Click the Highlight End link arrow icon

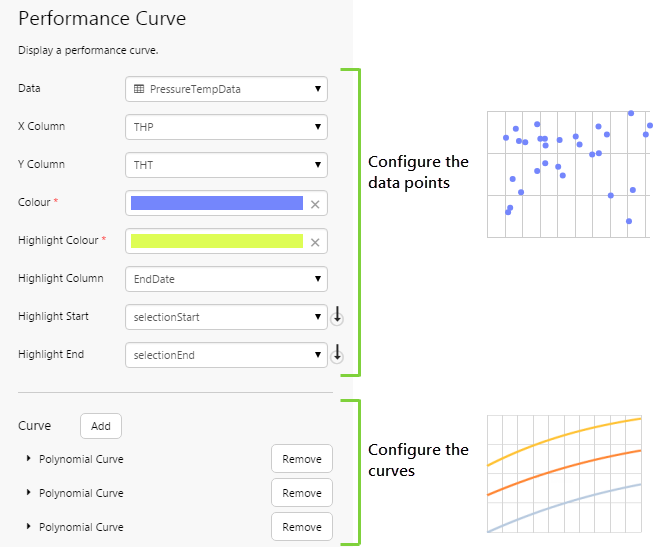point(338,354)
